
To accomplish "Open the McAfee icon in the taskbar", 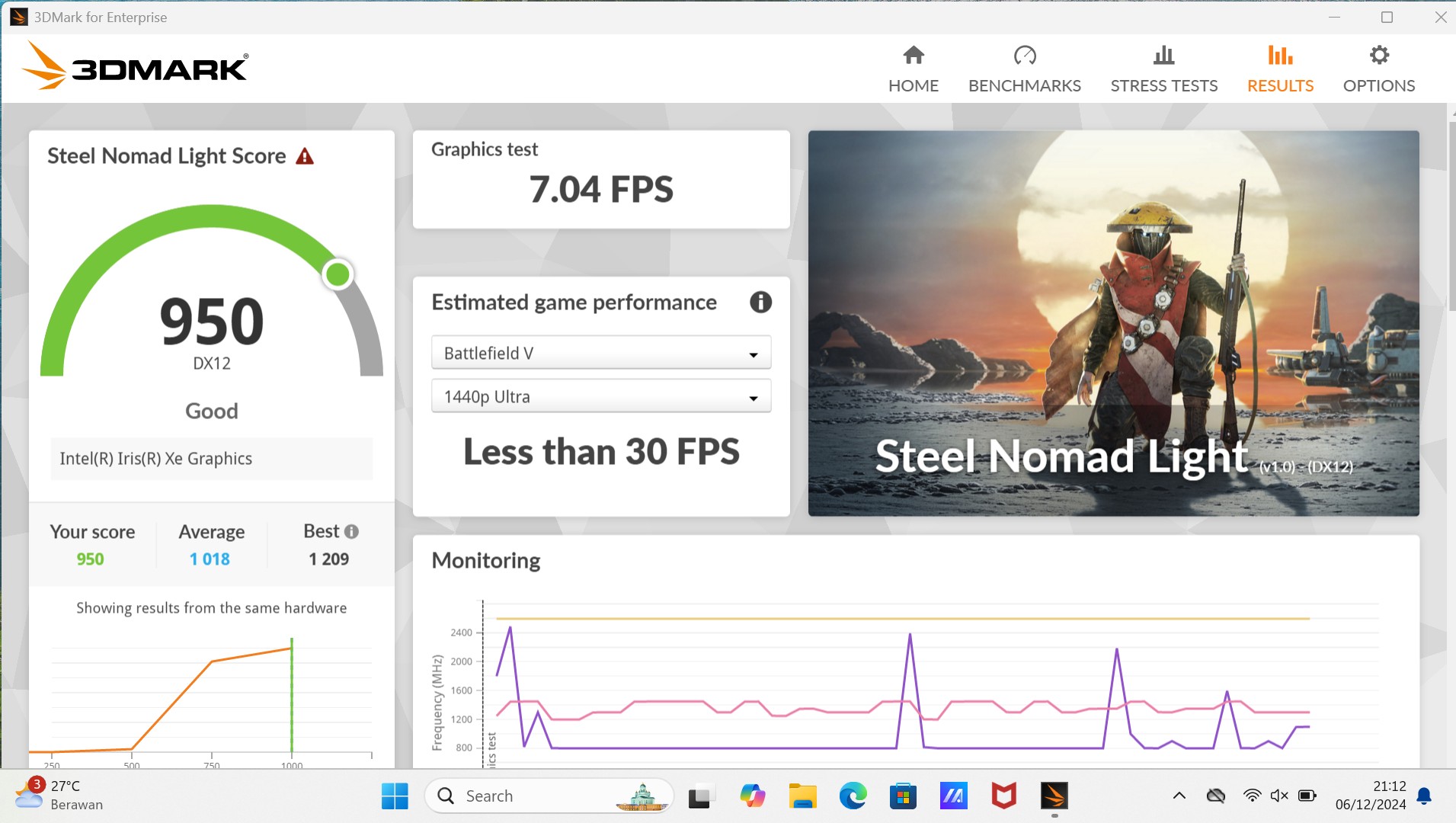I will tap(1003, 796).
